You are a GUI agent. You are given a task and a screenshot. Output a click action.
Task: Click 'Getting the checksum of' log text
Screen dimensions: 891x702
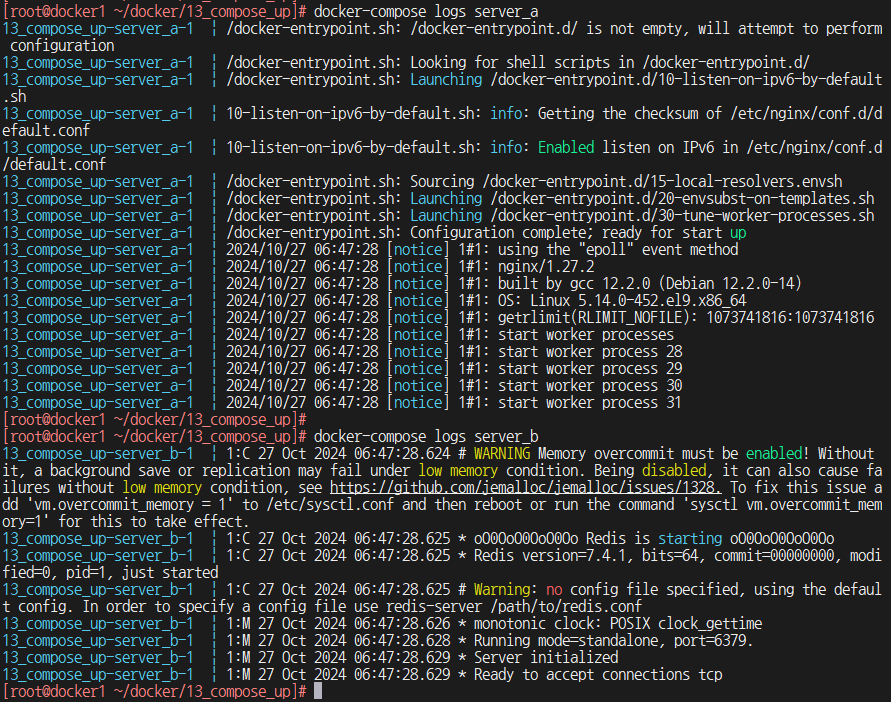[630, 114]
